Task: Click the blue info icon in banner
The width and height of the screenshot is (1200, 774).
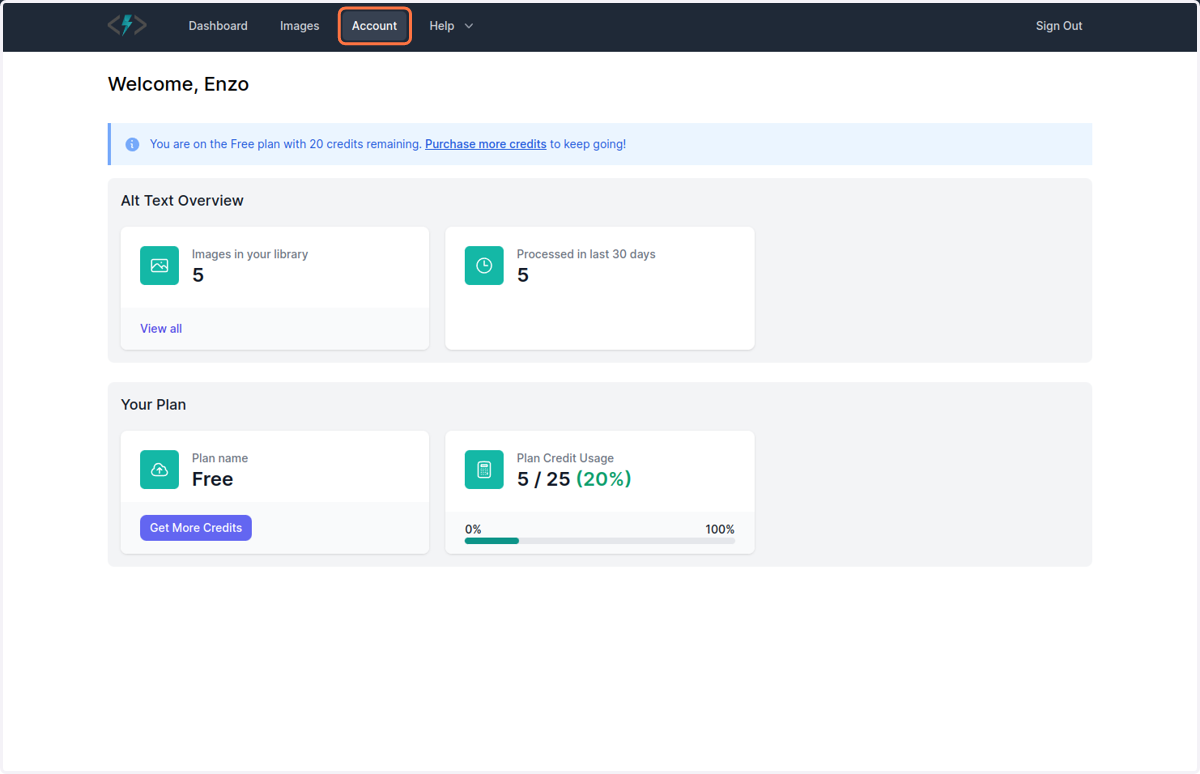Action: (x=132, y=144)
